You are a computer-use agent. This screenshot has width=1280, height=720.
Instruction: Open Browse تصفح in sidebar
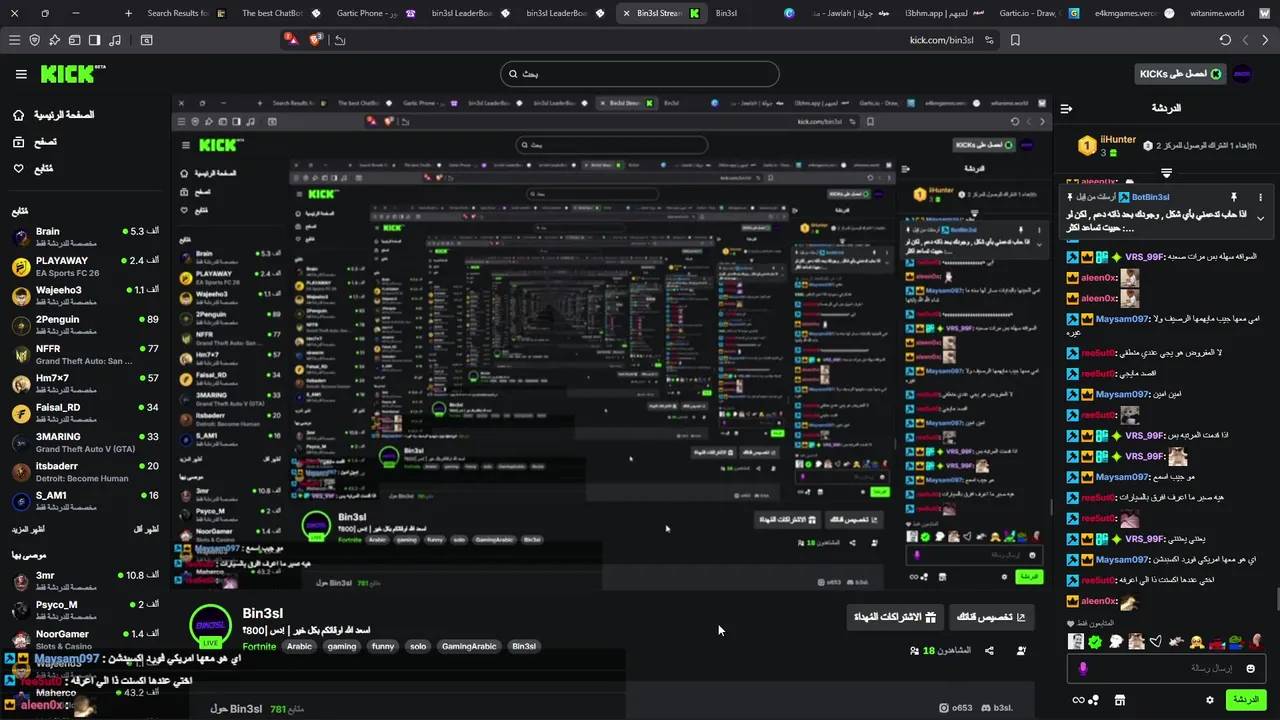[x=35, y=142]
